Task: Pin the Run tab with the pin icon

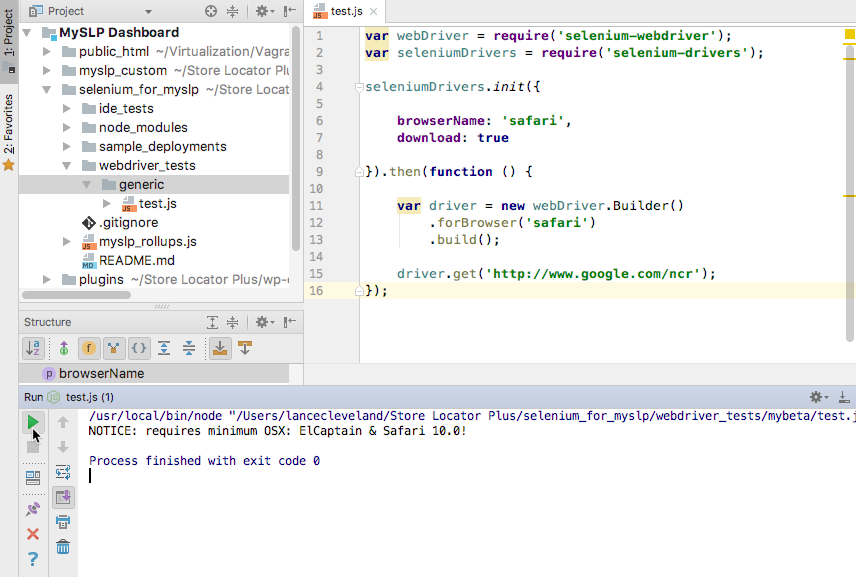Action: [x=33, y=507]
